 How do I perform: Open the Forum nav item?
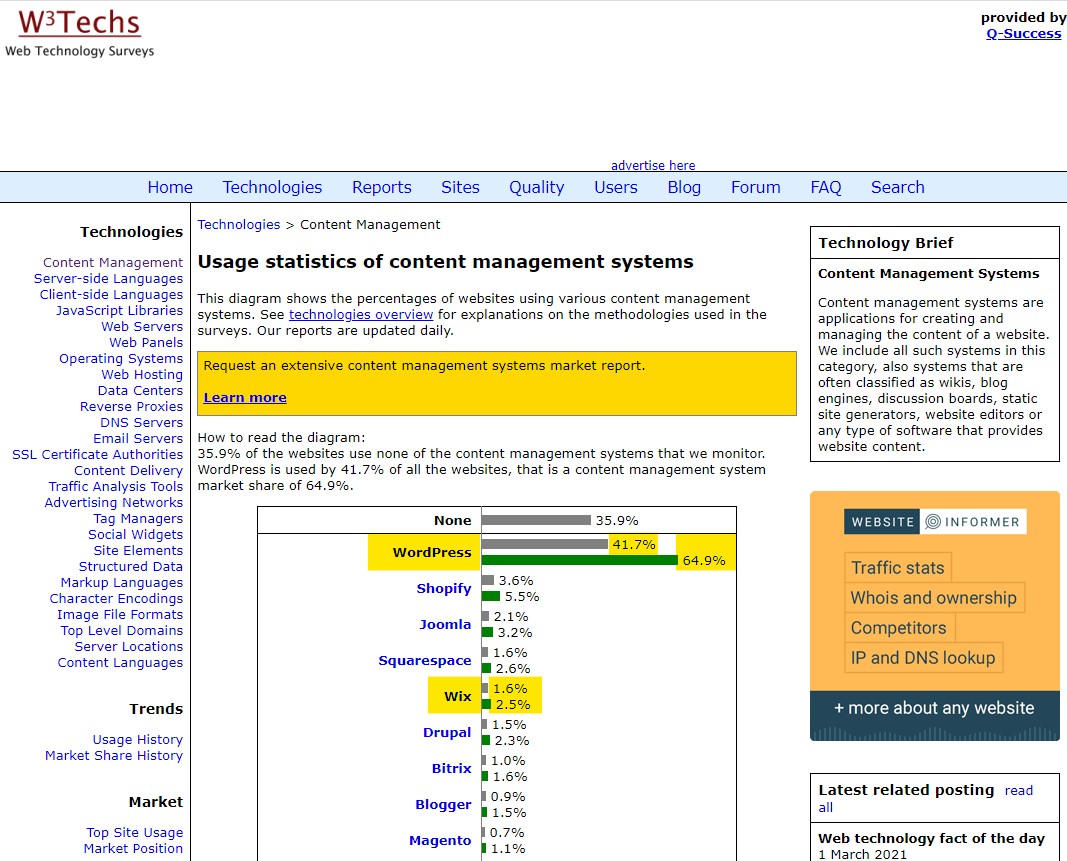755,187
